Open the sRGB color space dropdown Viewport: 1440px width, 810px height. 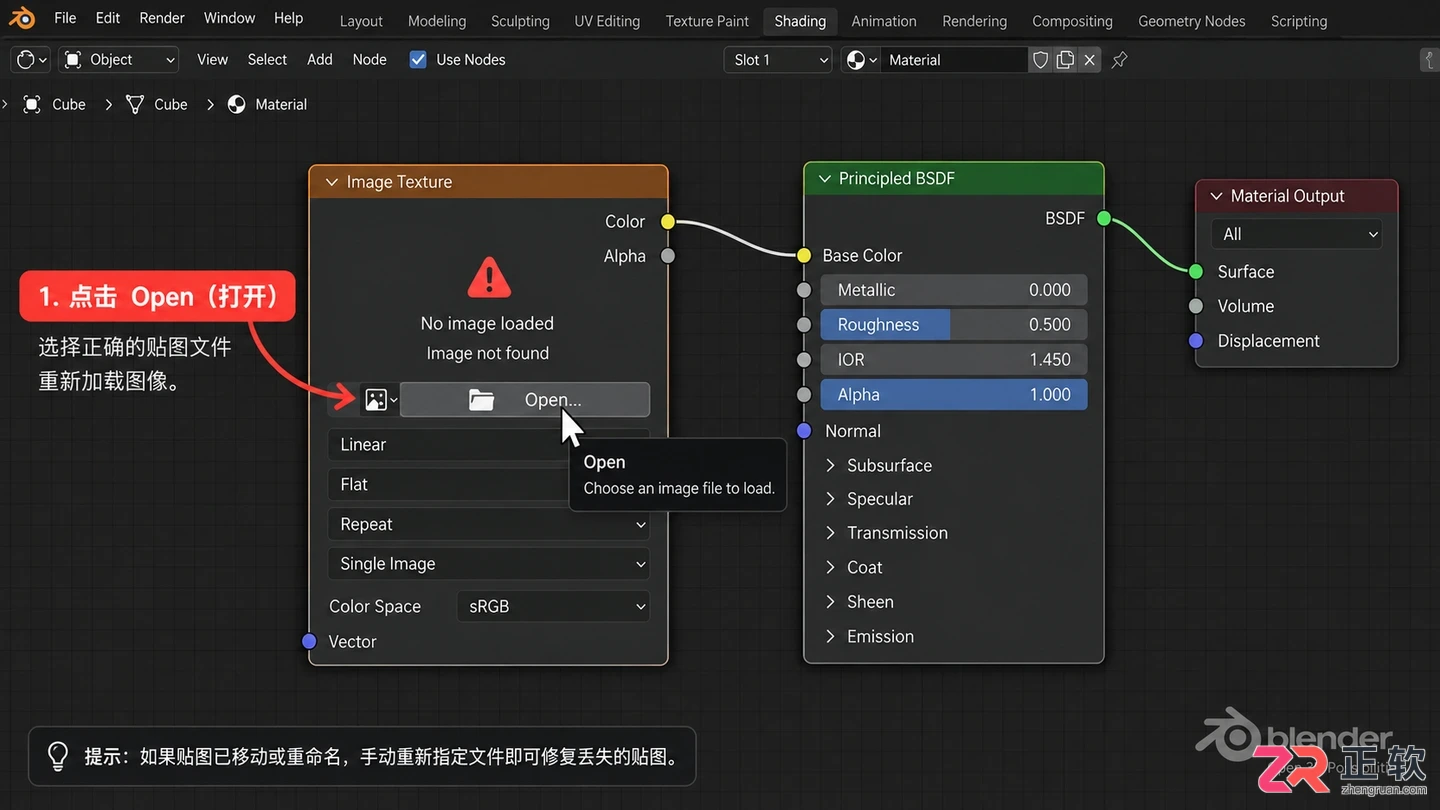(553, 606)
